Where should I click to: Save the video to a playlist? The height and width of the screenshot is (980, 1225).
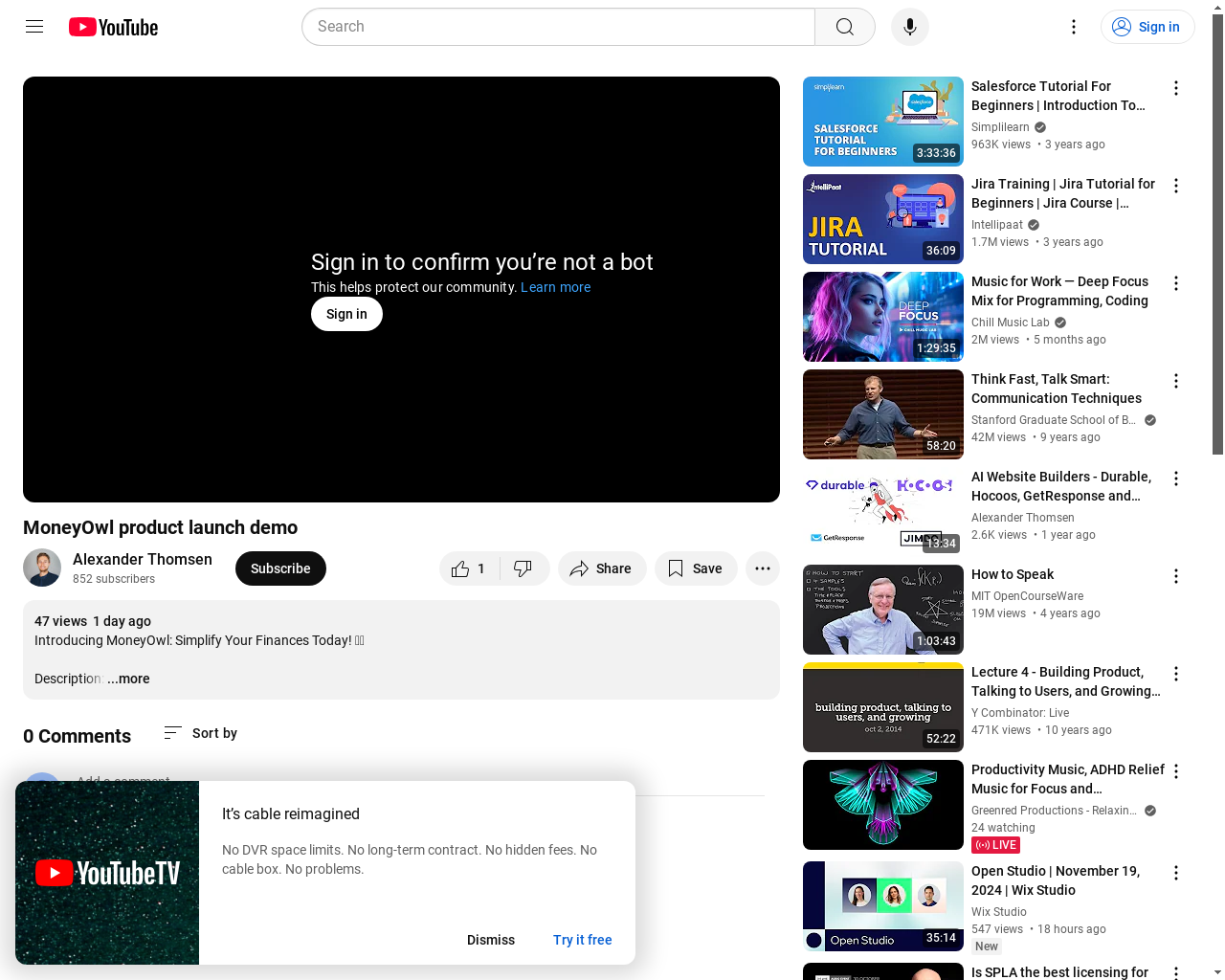[696, 568]
